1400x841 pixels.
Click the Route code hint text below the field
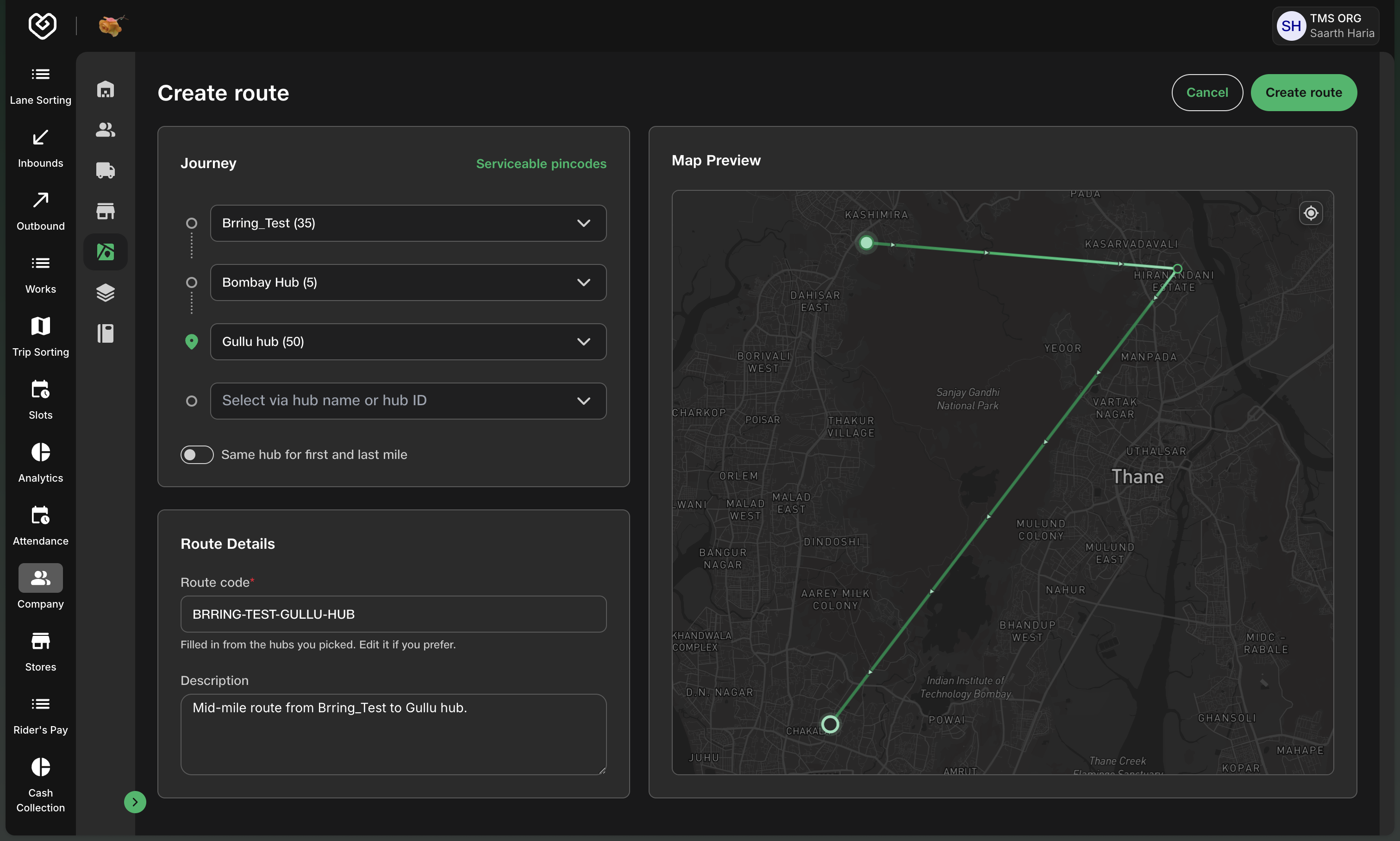click(x=318, y=644)
